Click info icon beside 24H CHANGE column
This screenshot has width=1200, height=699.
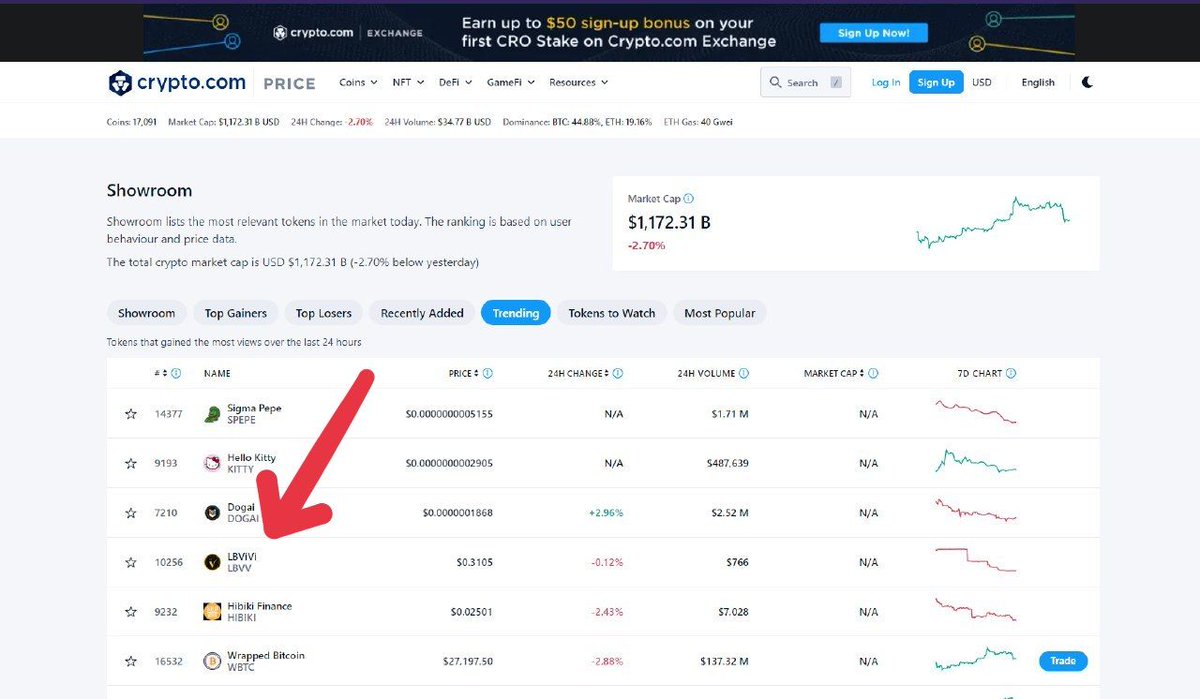click(x=617, y=373)
